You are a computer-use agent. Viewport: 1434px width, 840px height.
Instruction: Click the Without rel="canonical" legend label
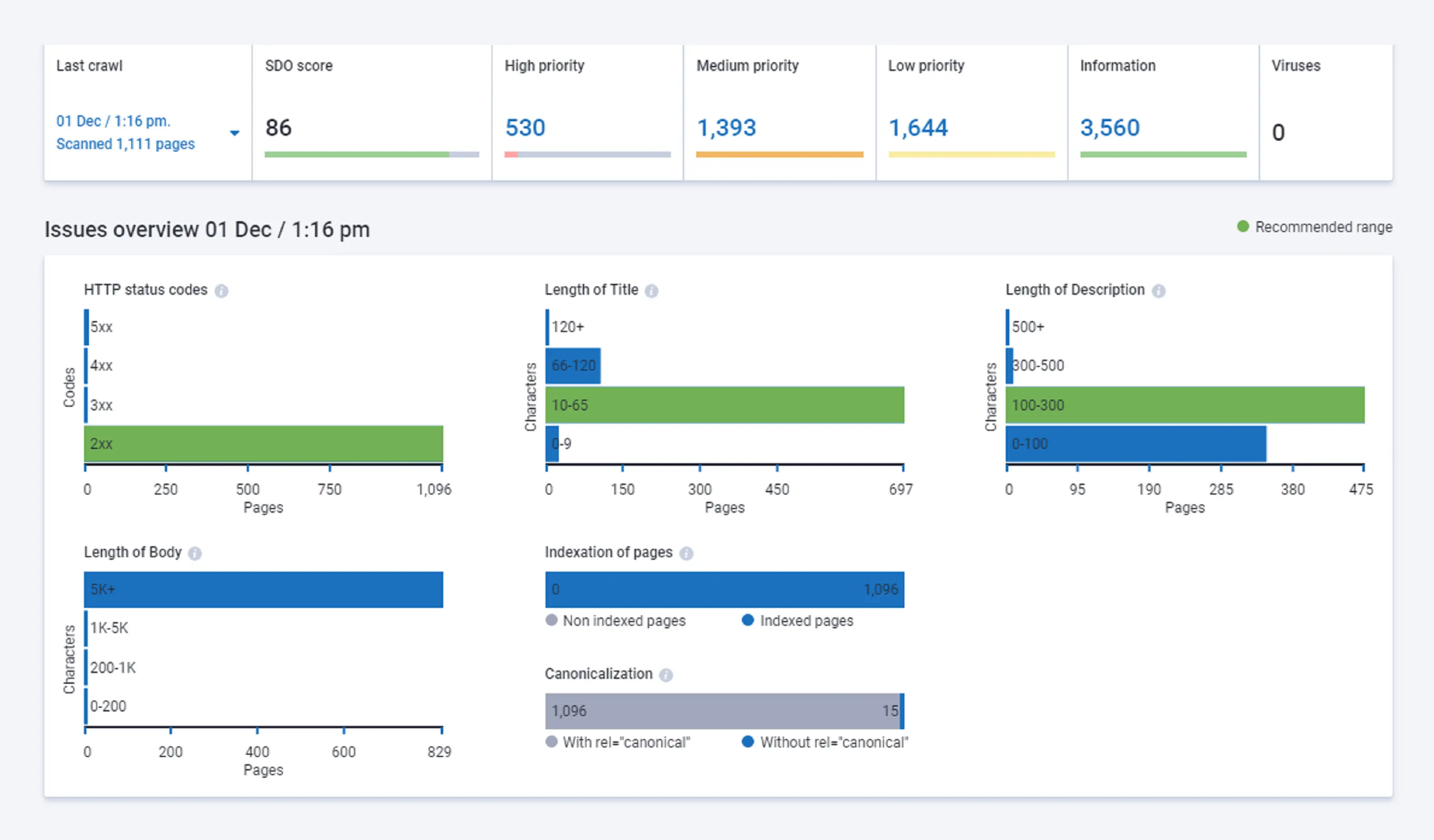coord(834,742)
